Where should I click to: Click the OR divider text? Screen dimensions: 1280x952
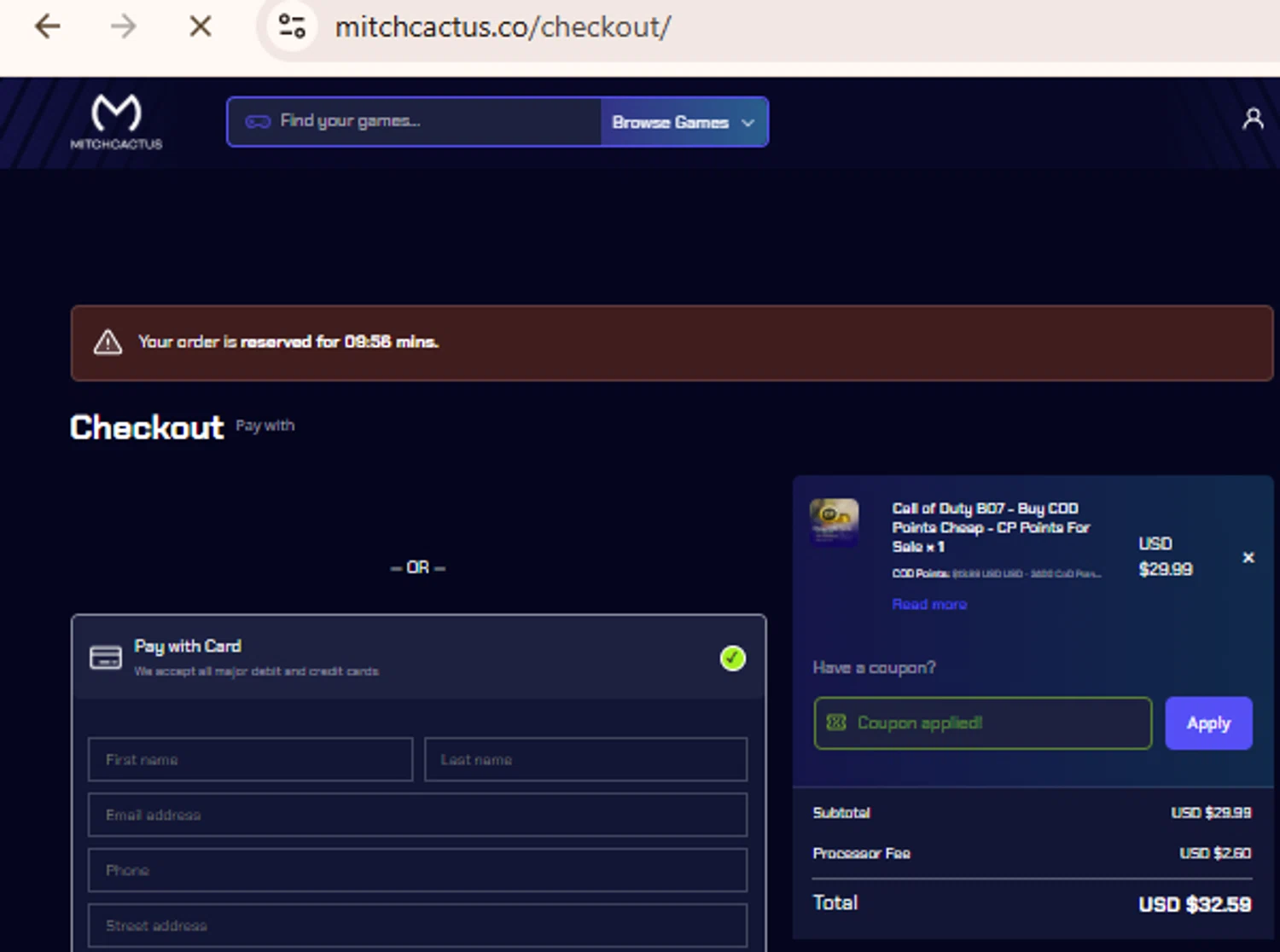[x=418, y=567]
